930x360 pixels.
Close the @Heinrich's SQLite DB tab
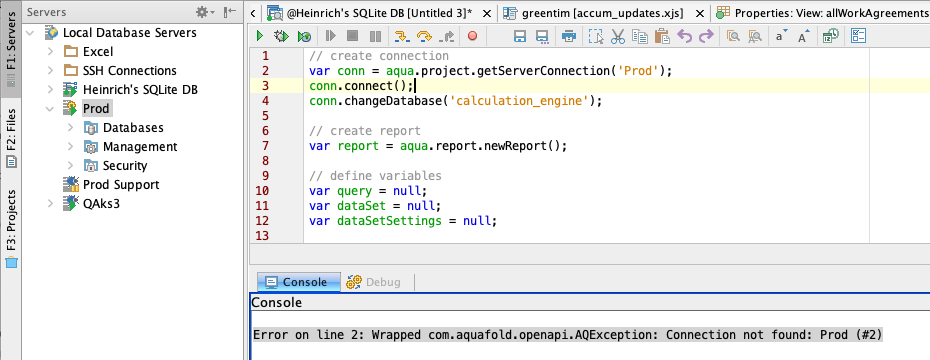pos(486,12)
